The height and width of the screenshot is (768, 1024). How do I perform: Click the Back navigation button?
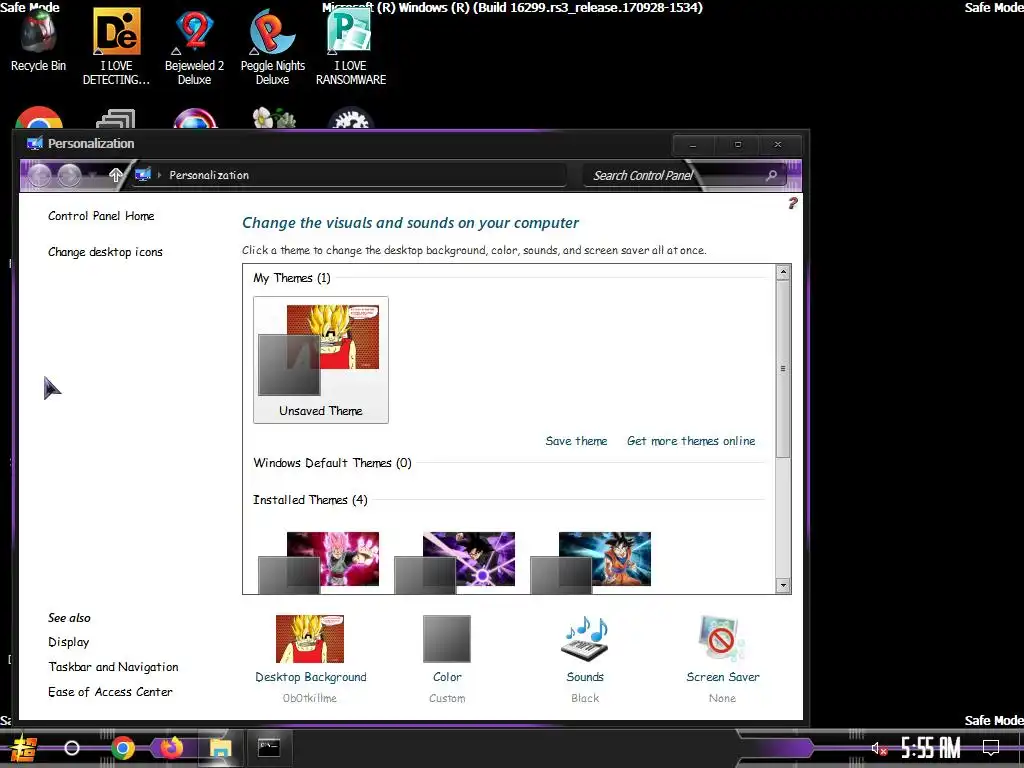pos(40,175)
